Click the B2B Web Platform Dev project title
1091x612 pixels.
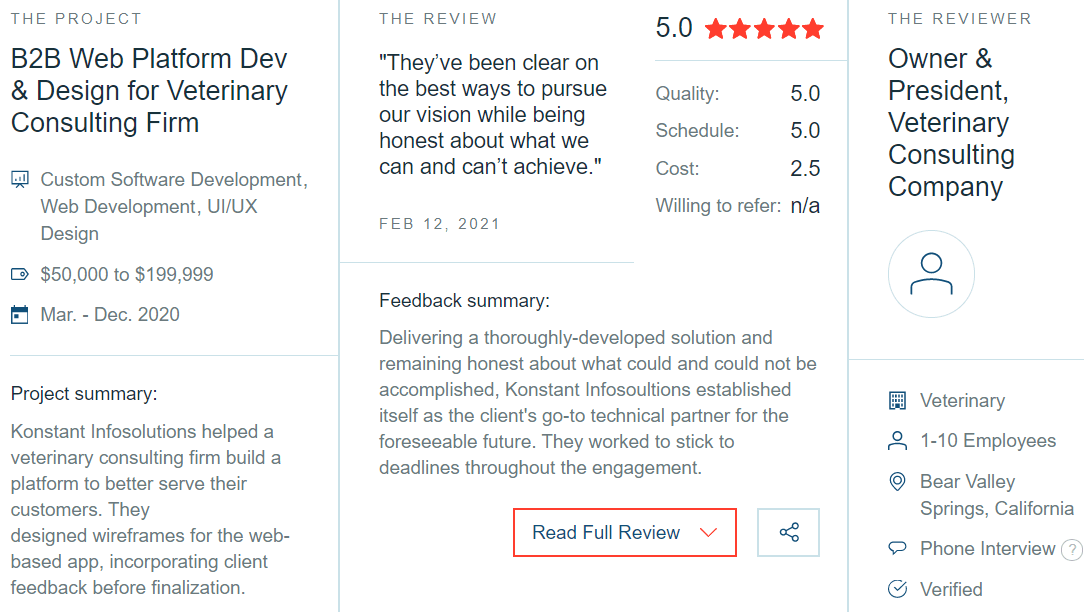point(150,90)
